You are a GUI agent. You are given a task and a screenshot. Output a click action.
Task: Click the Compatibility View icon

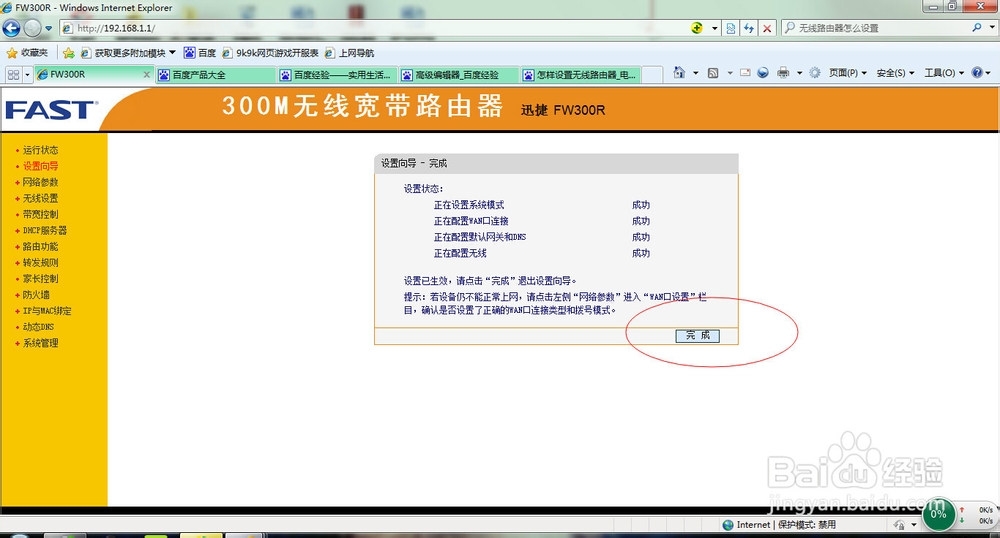coord(731,28)
